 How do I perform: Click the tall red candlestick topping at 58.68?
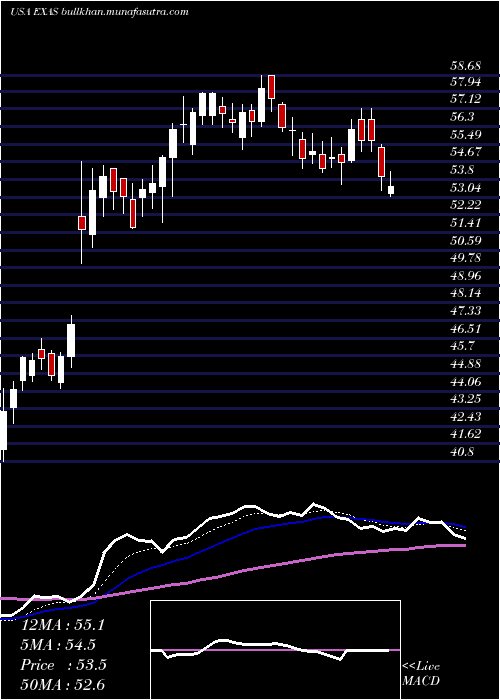pos(271,87)
